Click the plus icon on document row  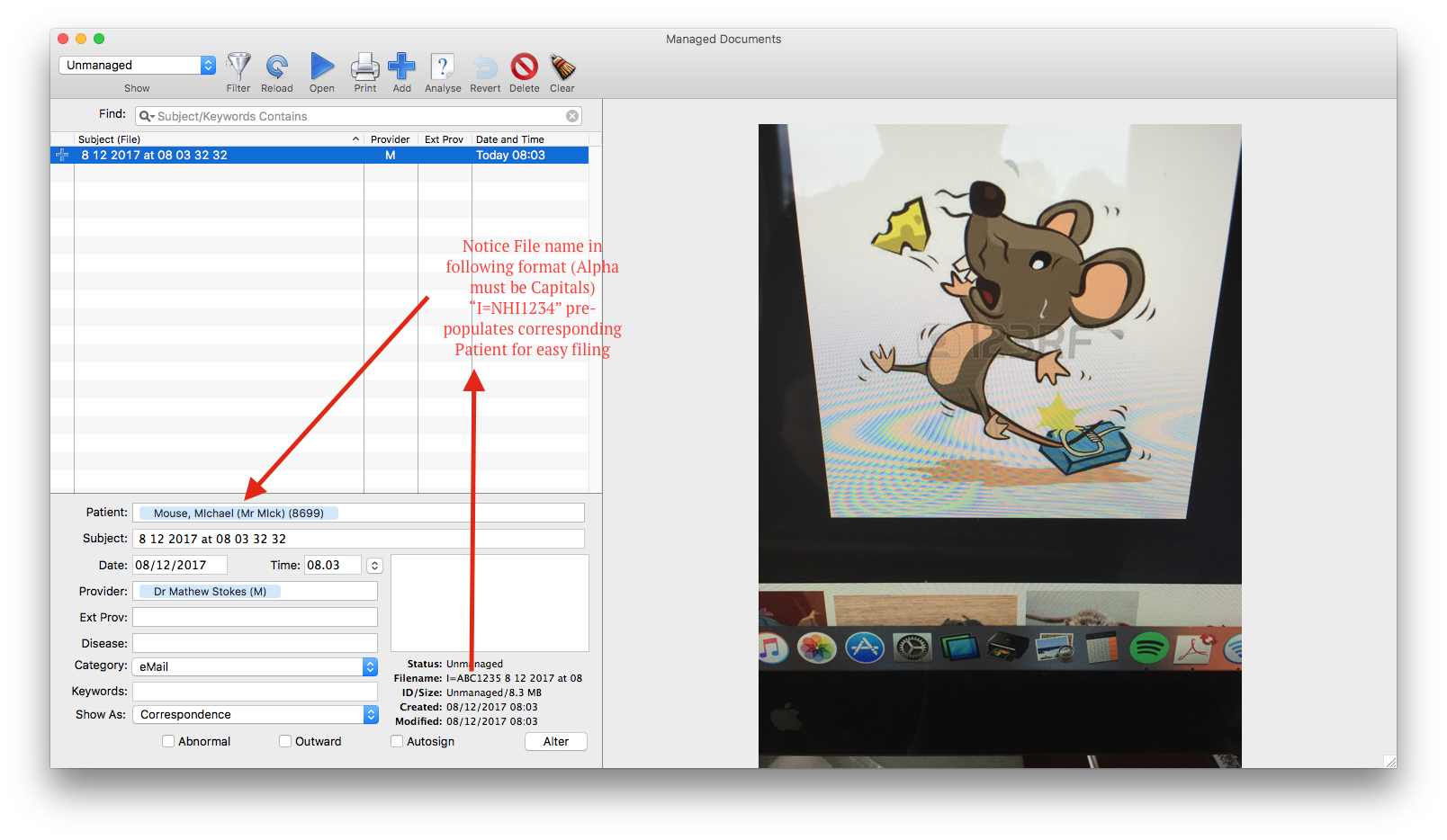pos(62,155)
